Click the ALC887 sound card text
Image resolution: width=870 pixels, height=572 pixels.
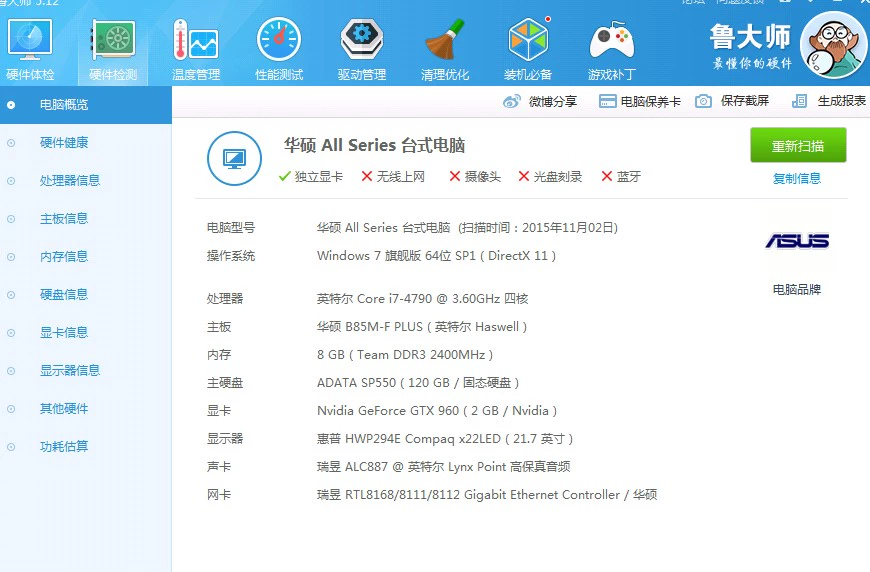(443, 467)
